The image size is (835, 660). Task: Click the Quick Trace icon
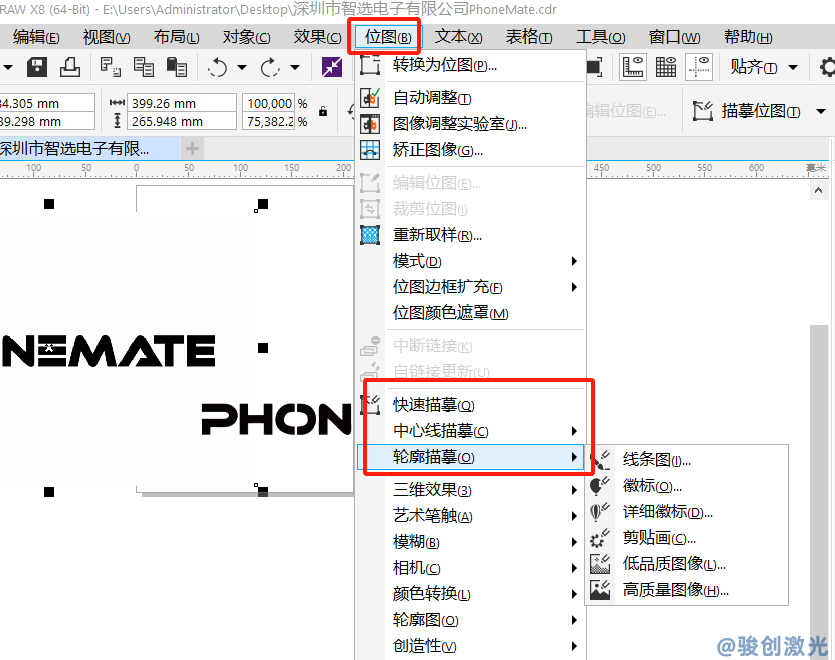[370, 405]
